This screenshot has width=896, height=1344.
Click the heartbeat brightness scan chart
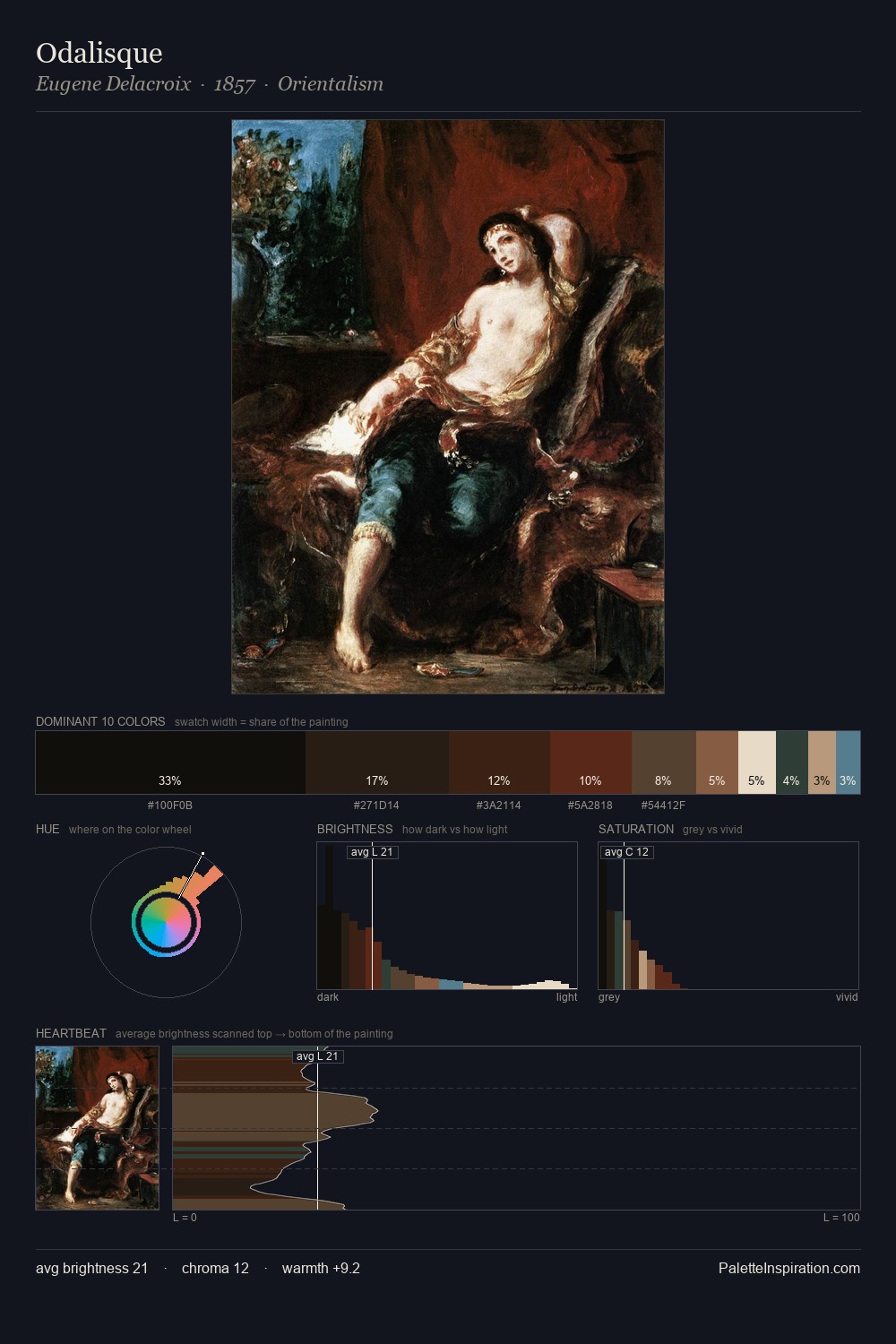pyautogui.click(x=516, y=1128)
